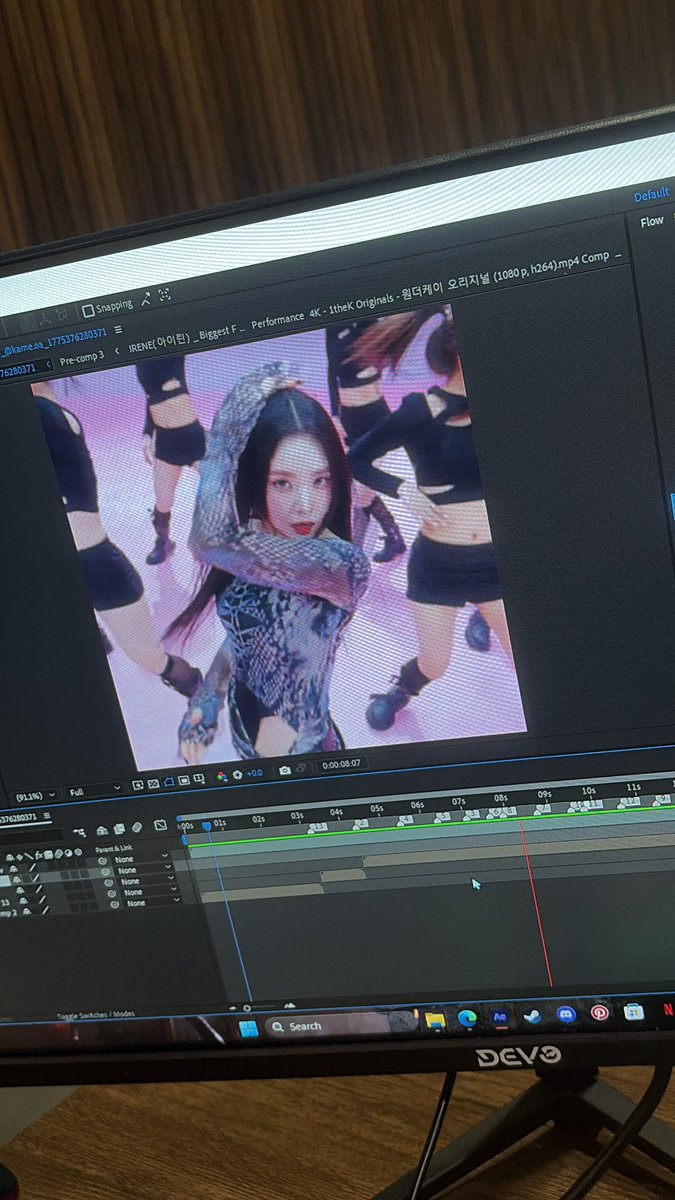Image resolution: width=675 pixels, height=1200 pixels.
Task: Click the composition mini-flowchart icon
Action: pos(79,832)
